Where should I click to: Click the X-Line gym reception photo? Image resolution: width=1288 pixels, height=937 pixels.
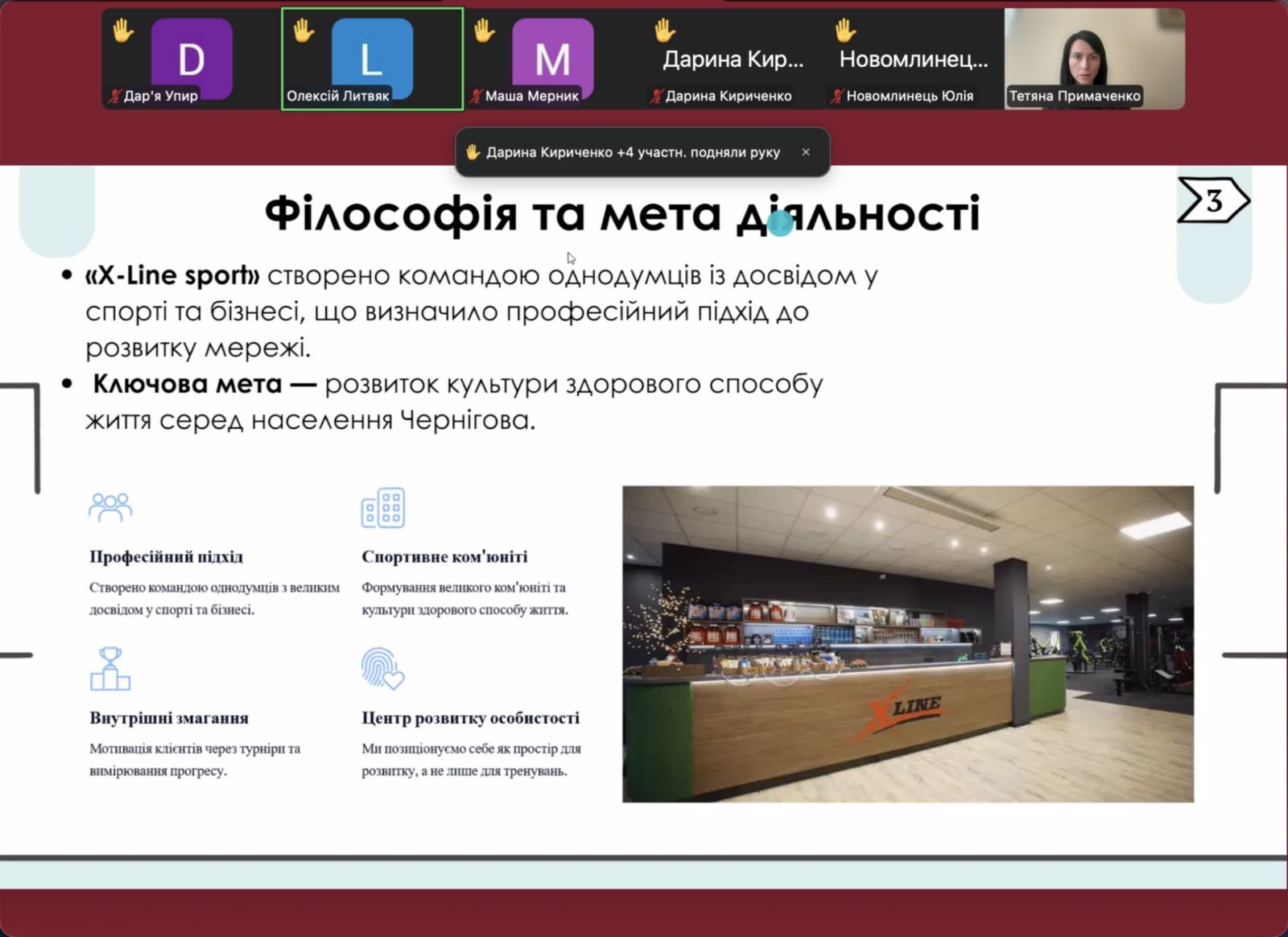pos(907,643)
